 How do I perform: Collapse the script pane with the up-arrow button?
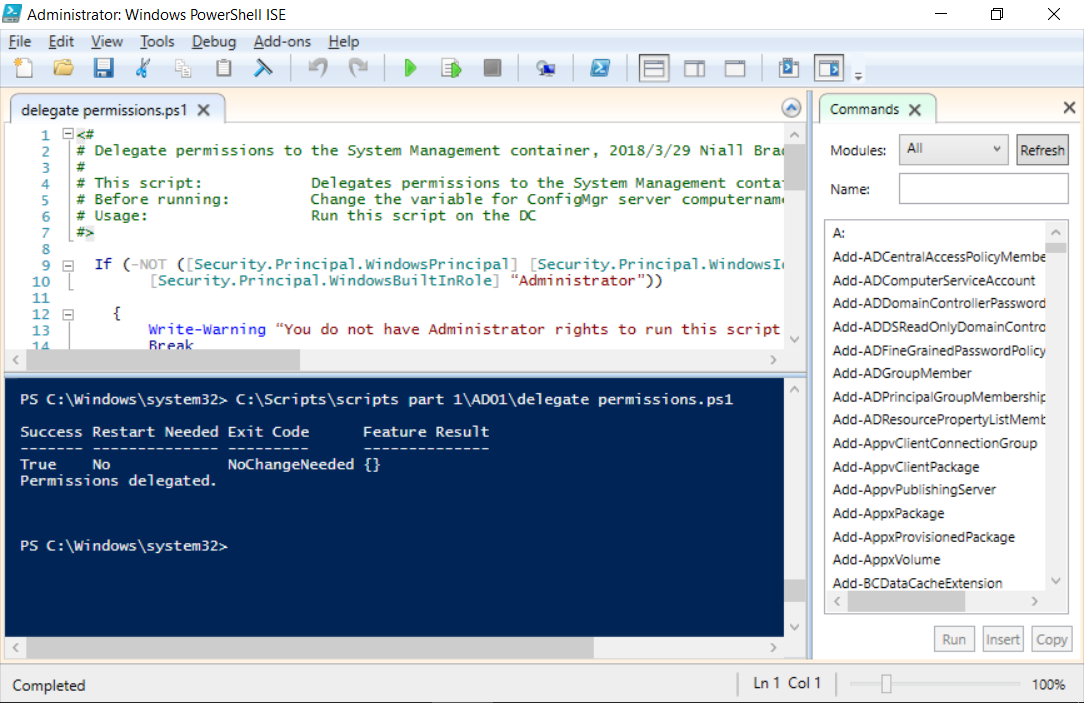tap(792, 108)
